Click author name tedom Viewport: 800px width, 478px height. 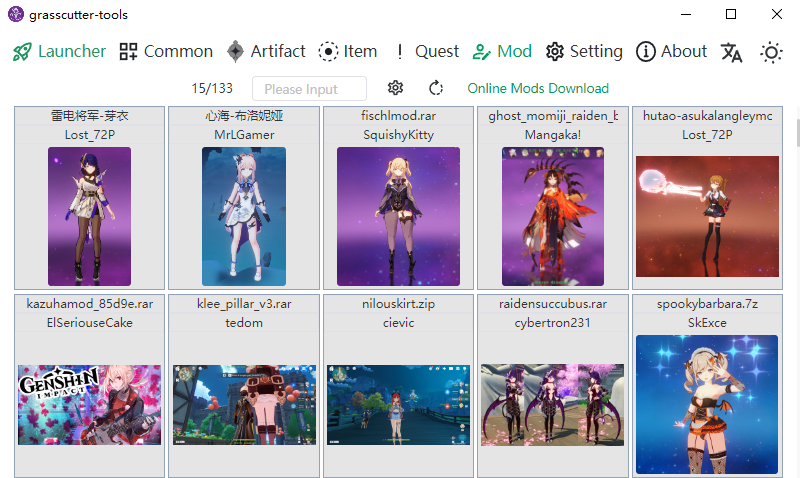[244, 323]
